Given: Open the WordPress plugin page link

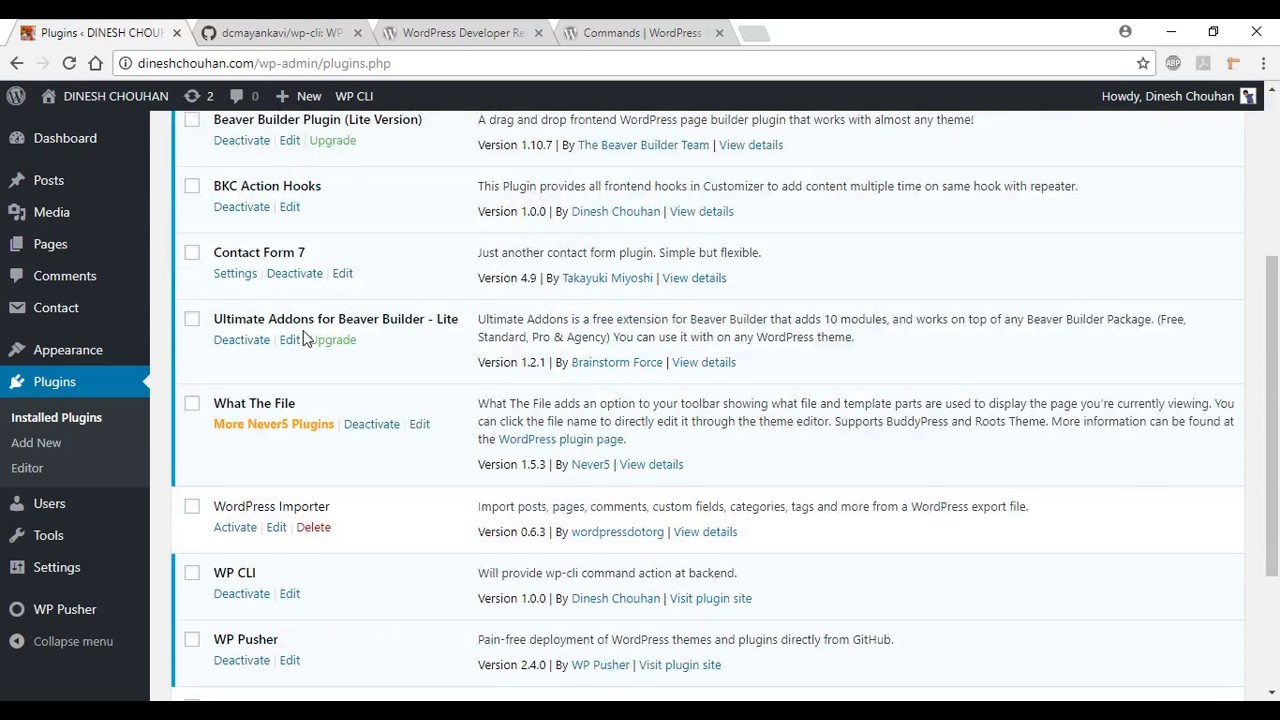Looking at the screenshot, I should [560, 439].
